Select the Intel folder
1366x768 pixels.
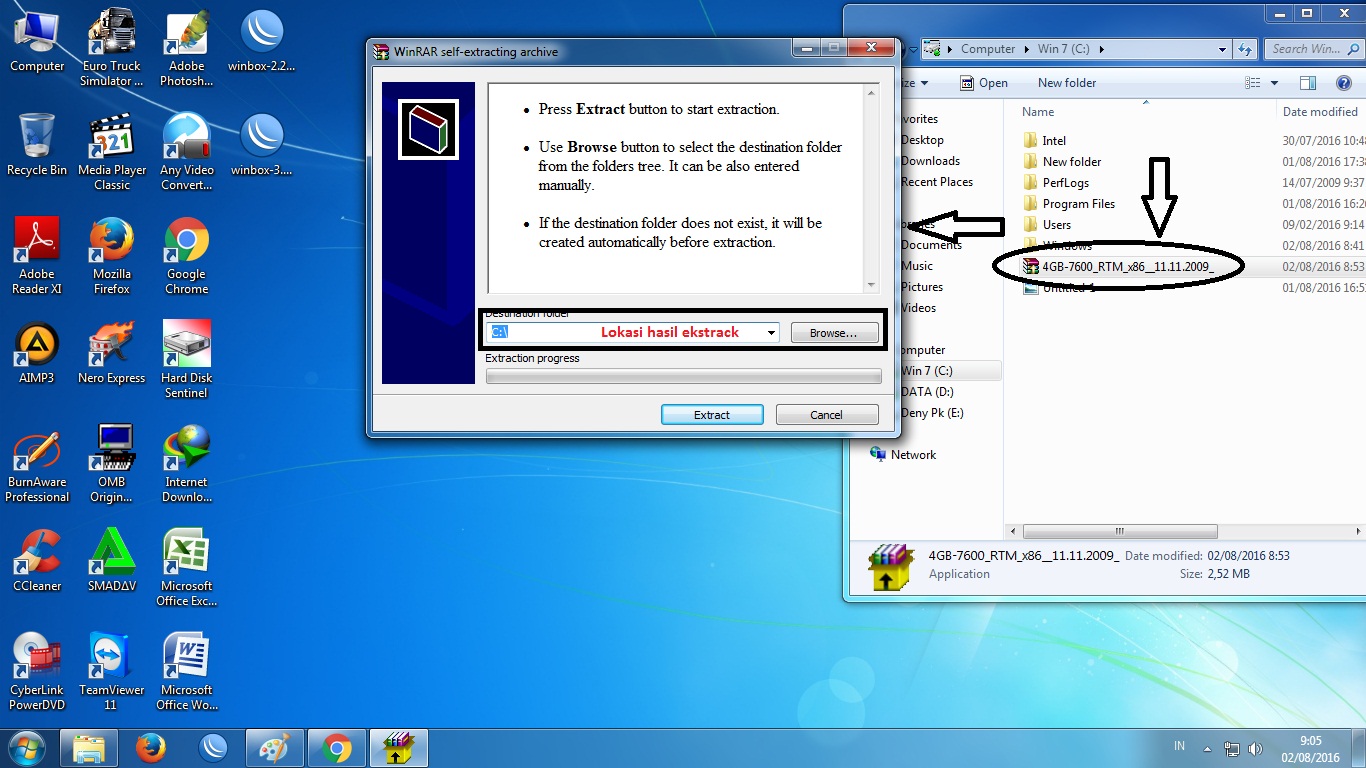click(1054, 141)
